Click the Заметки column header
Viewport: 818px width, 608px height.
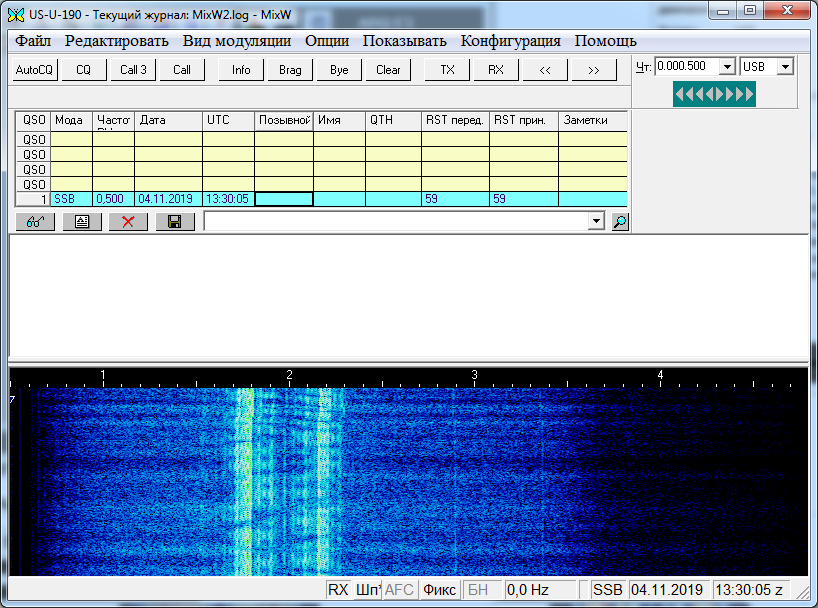point(593,120)
